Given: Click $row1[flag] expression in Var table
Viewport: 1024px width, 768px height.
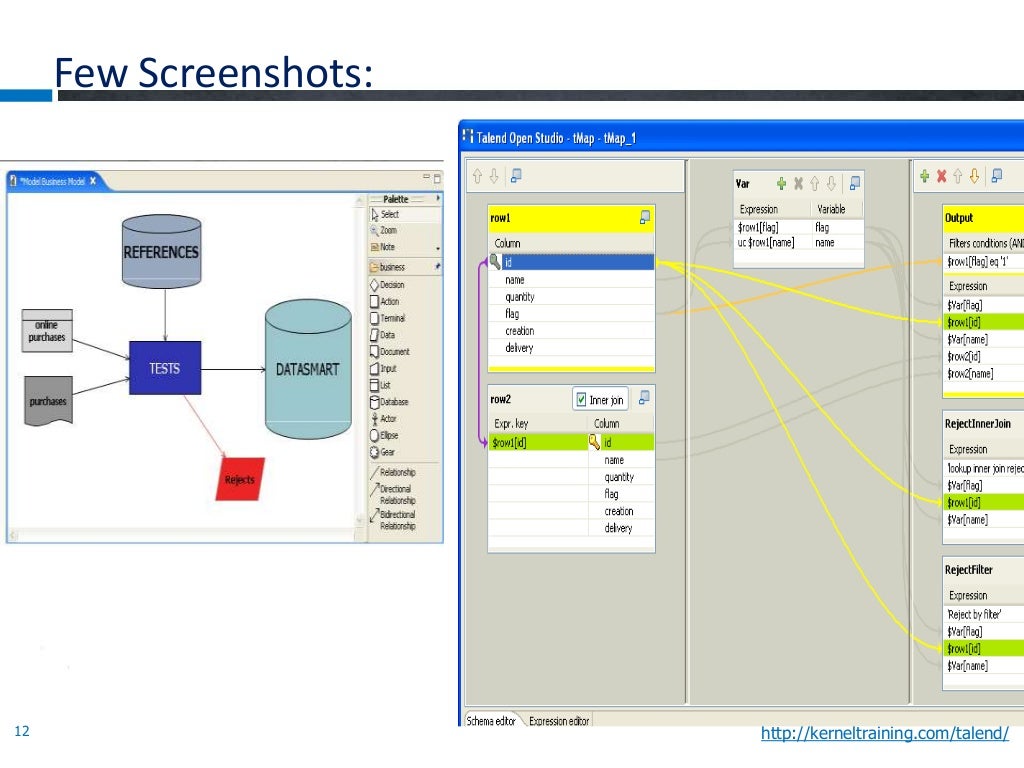Looking at the screenshot, I should pyautogui.click(x=773, y=227).
